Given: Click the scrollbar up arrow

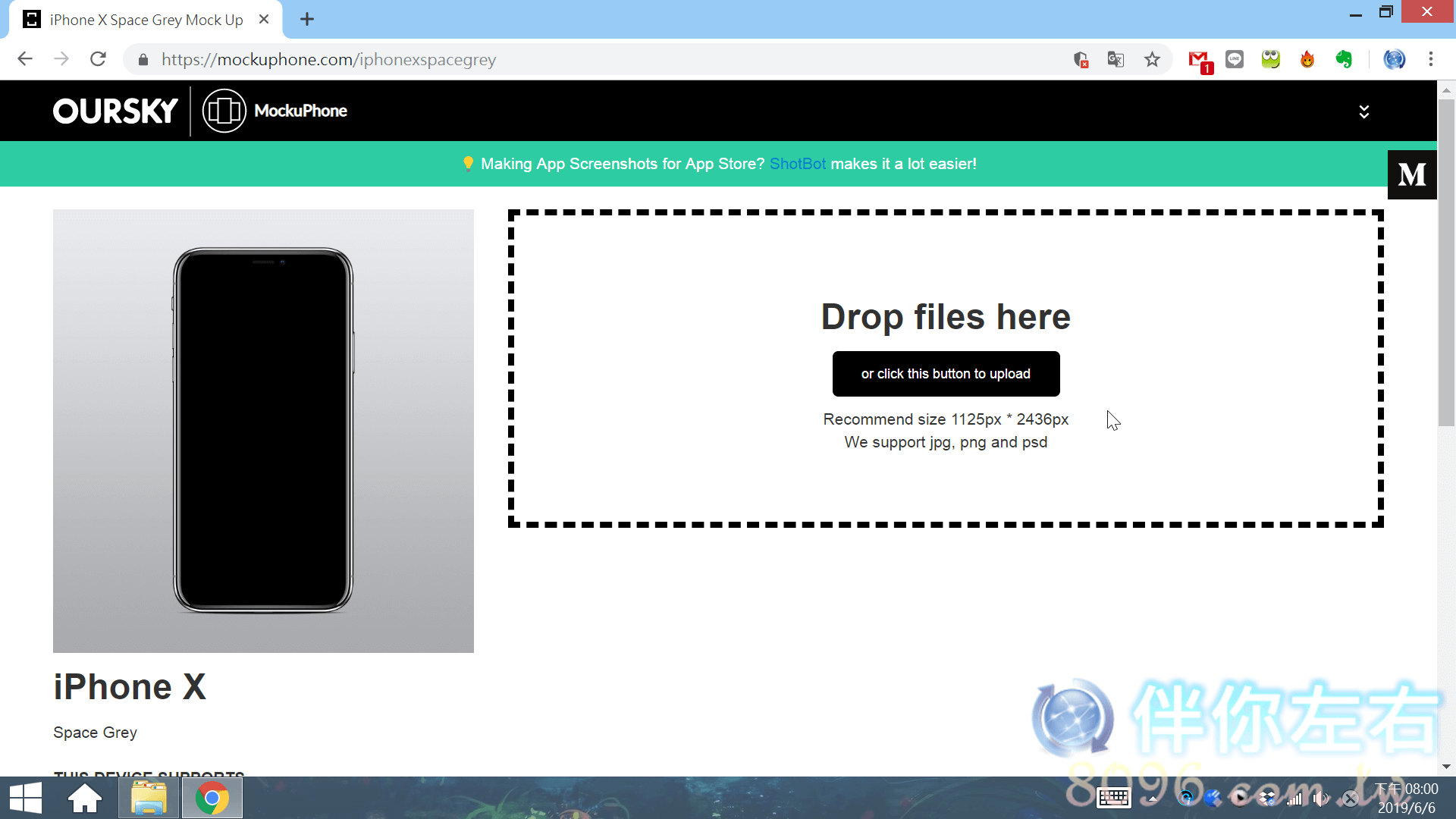Looking at the screenshot, I should tap(1446, 89).
